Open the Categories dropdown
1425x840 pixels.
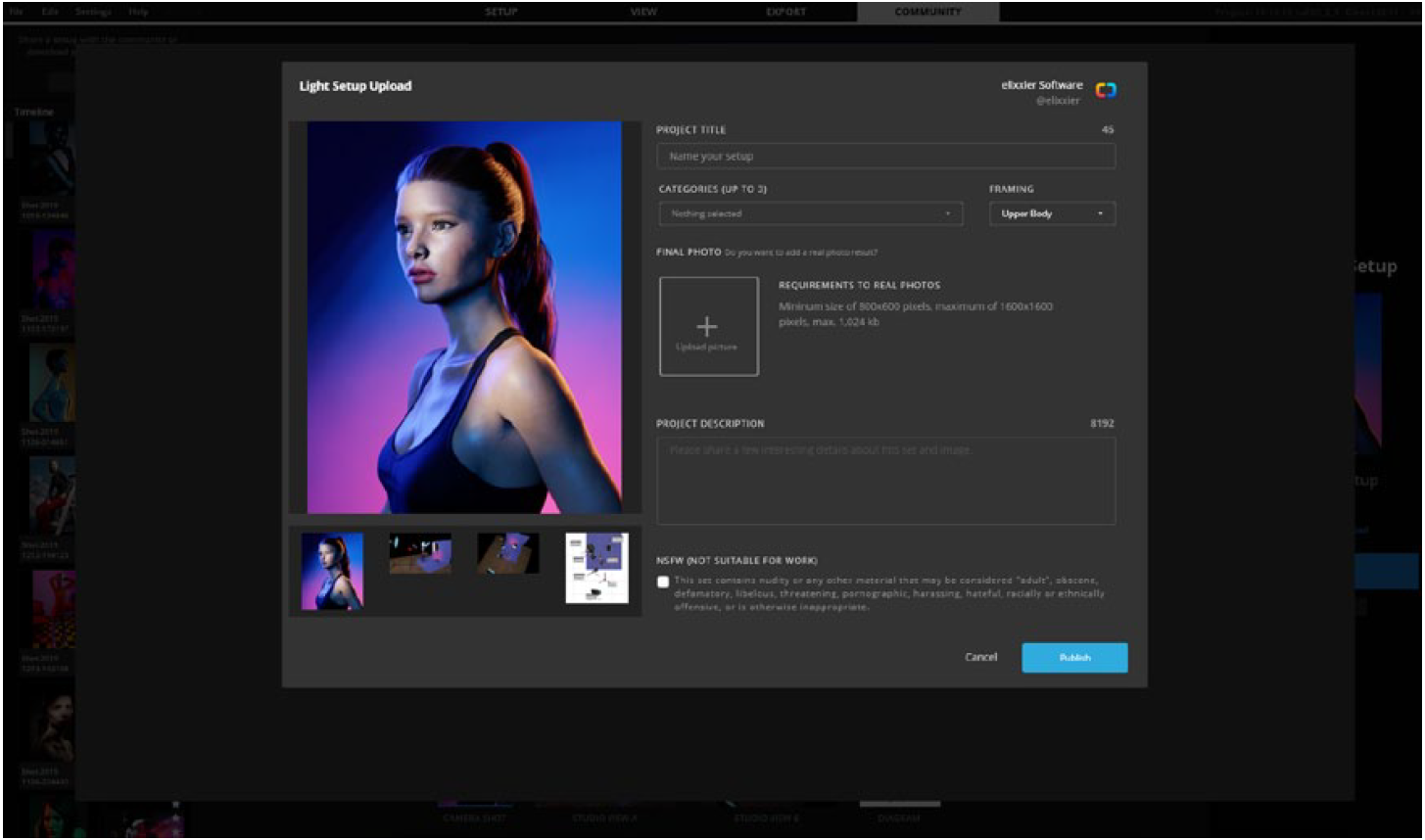pyautogui.click(x=810, y=213)
